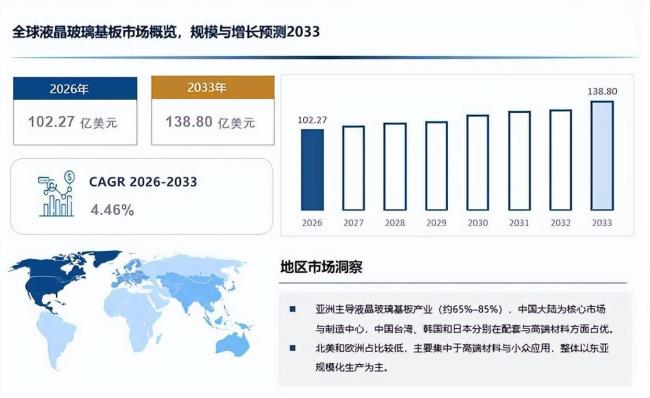Click the 102.27 label above bar
The image size is (650, 398).
tap(312, 120)
